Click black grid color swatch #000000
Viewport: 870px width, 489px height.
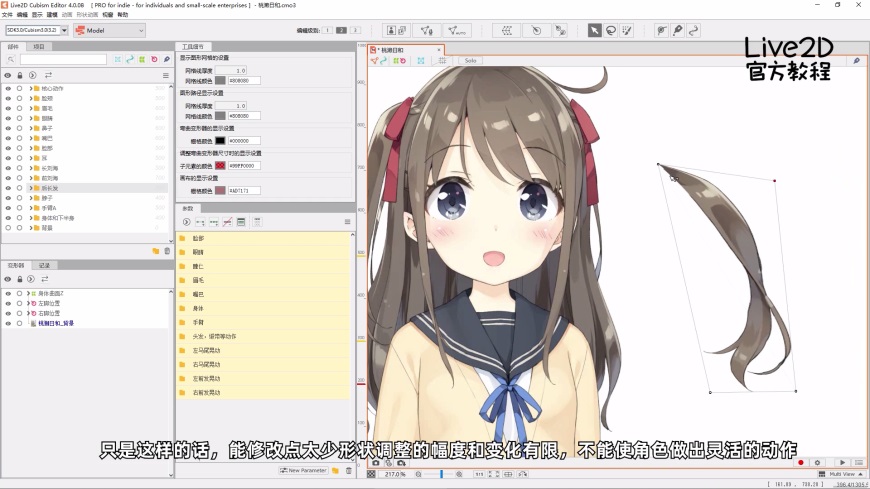(220, 140)
